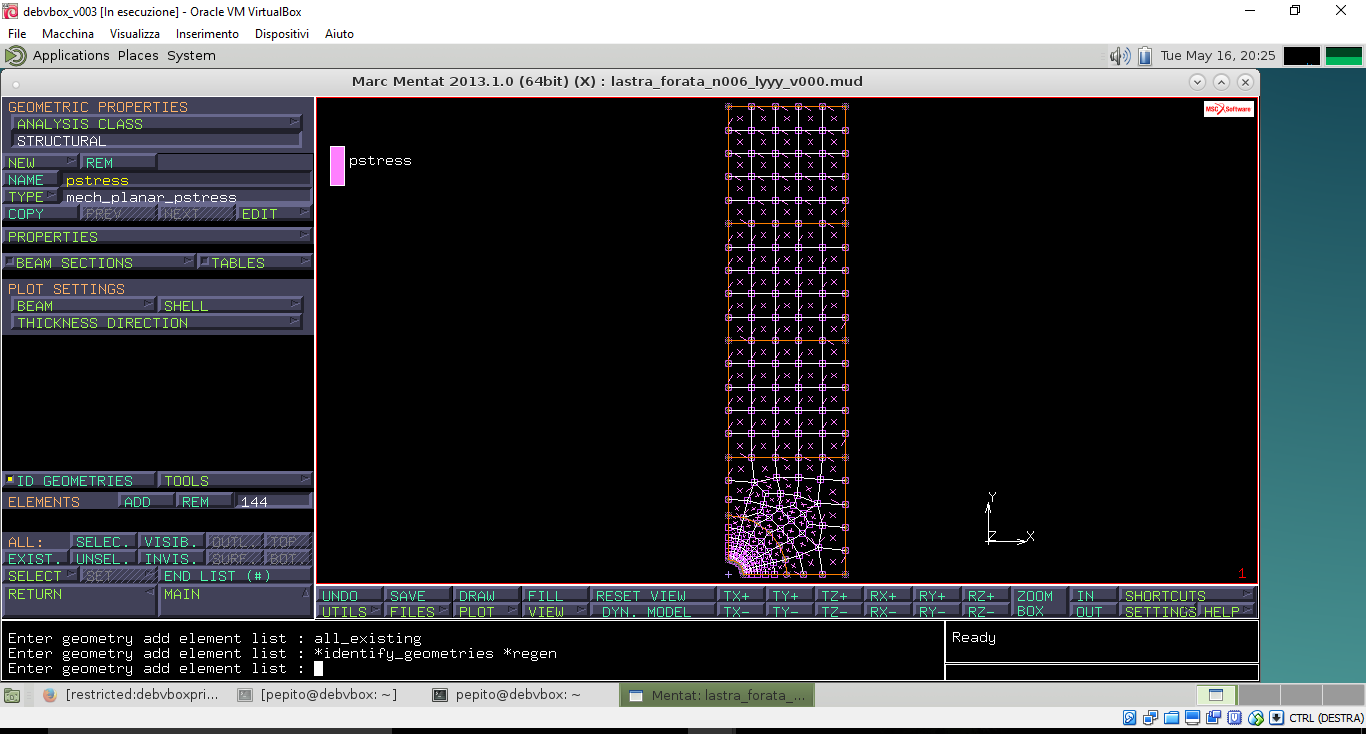The height and width of the screenshot is (734, 1366).
Task: Click MAIN menu button
Action: click(236, 600)
